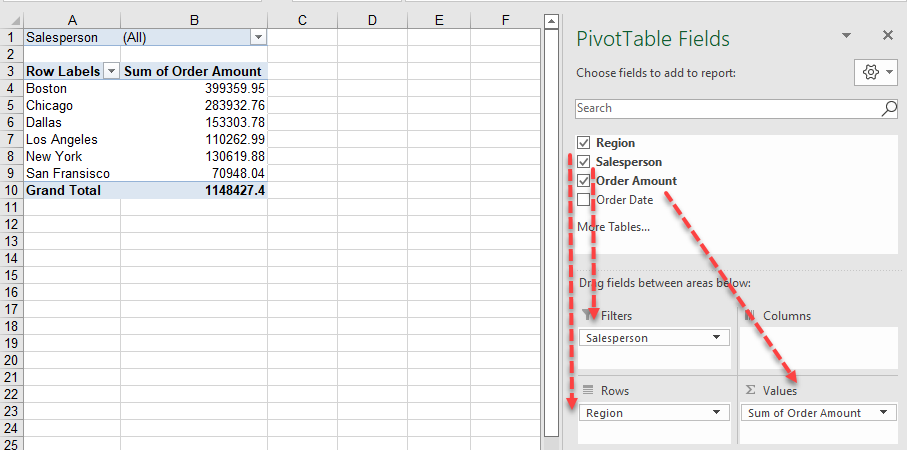Uncheck the Salesperson field checkbox
The image size is (907, 450).
point(584,162)
